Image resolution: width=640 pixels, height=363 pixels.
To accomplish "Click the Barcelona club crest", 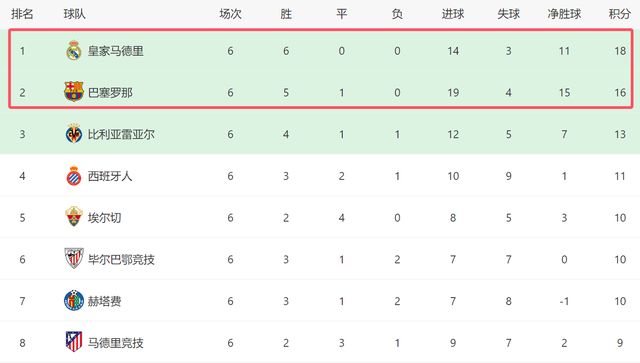I will 74,92.
